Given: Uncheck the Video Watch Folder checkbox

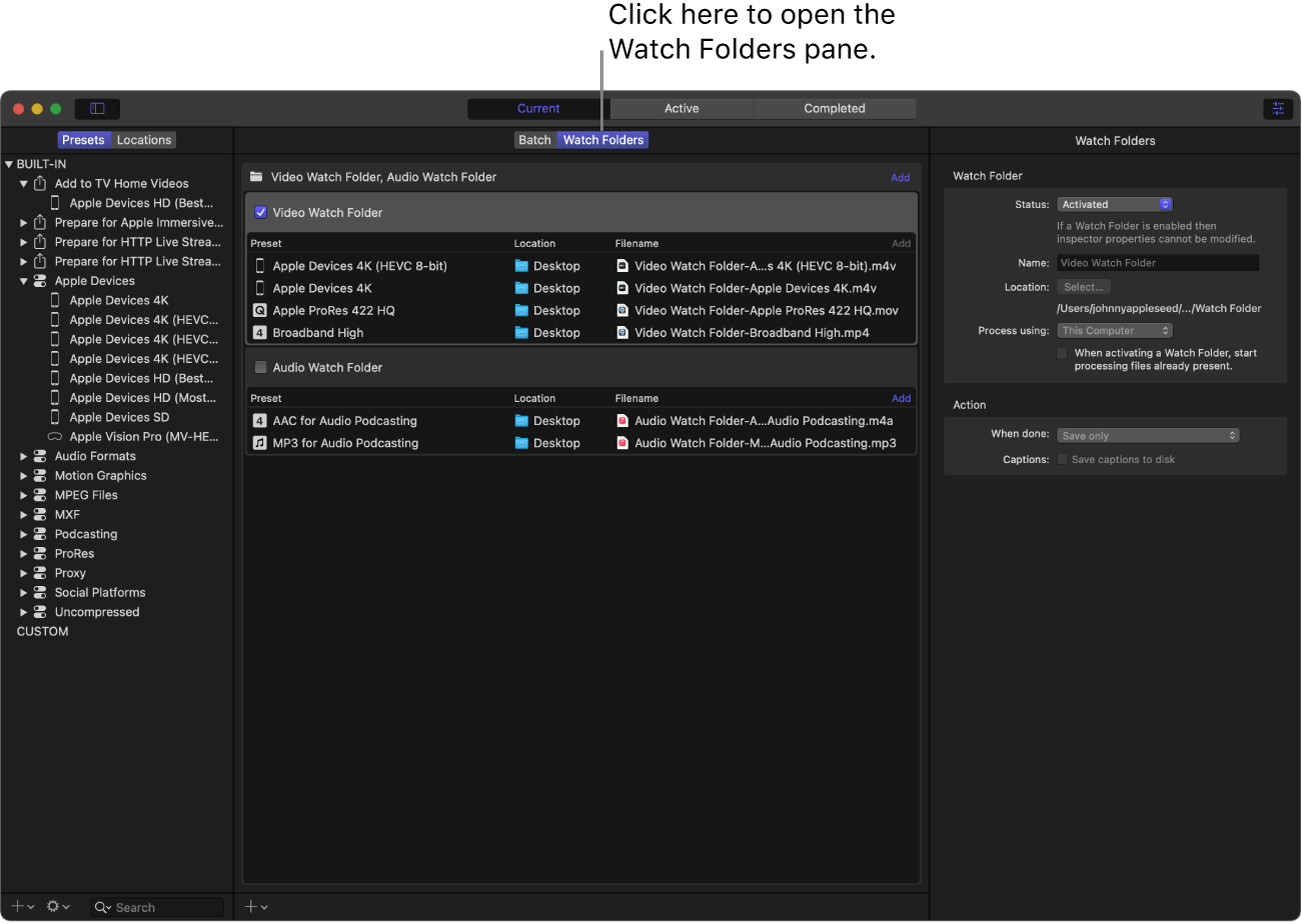Looking at the screenshot, I should pyautogui.click(x=261, y=212).
